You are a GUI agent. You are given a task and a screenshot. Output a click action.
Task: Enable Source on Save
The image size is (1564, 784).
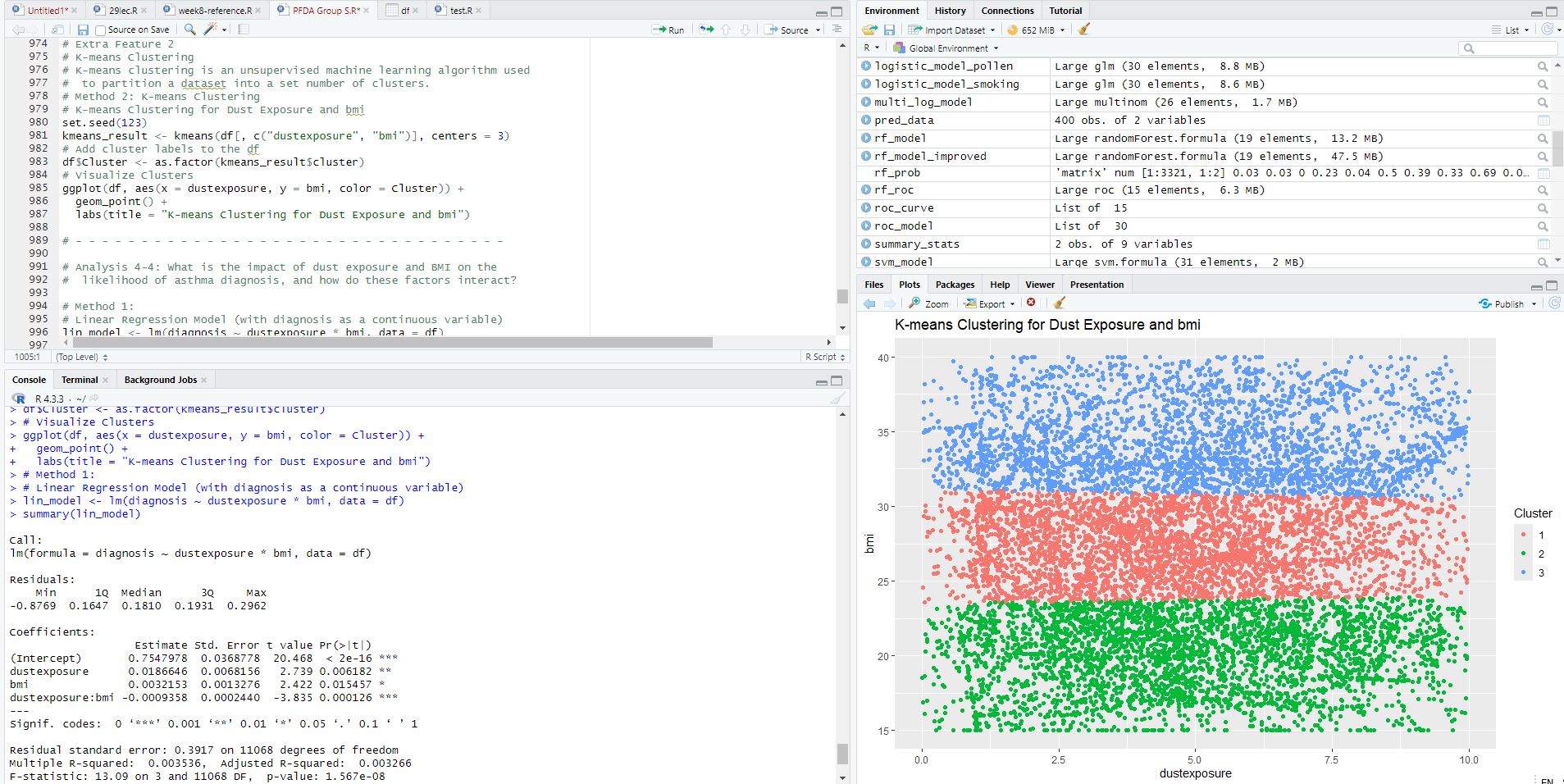pos(99,29)
